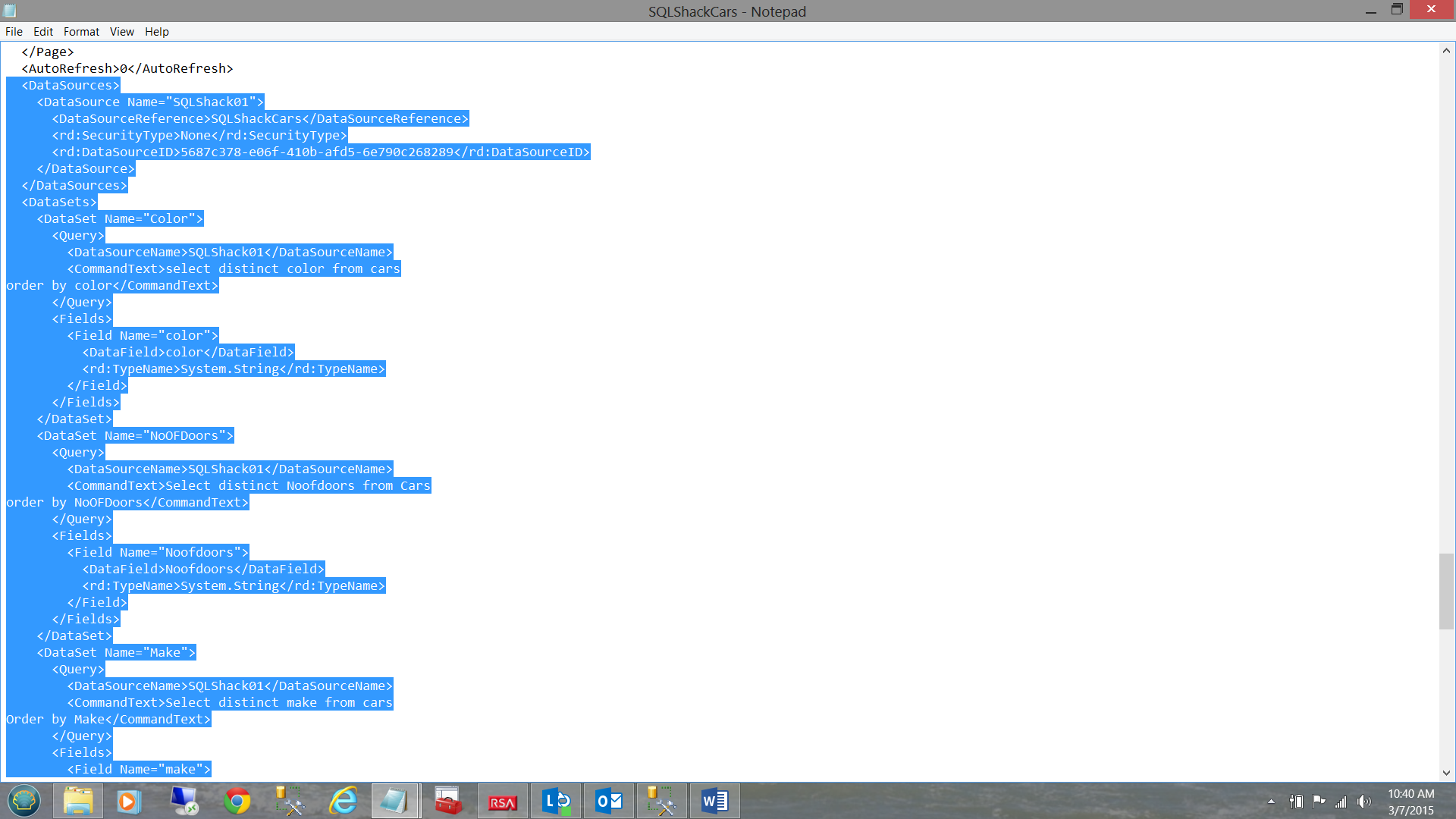Open File Explorer from taskbar
This screenshot has height=819, width=1456.
[x=77, y=801]
